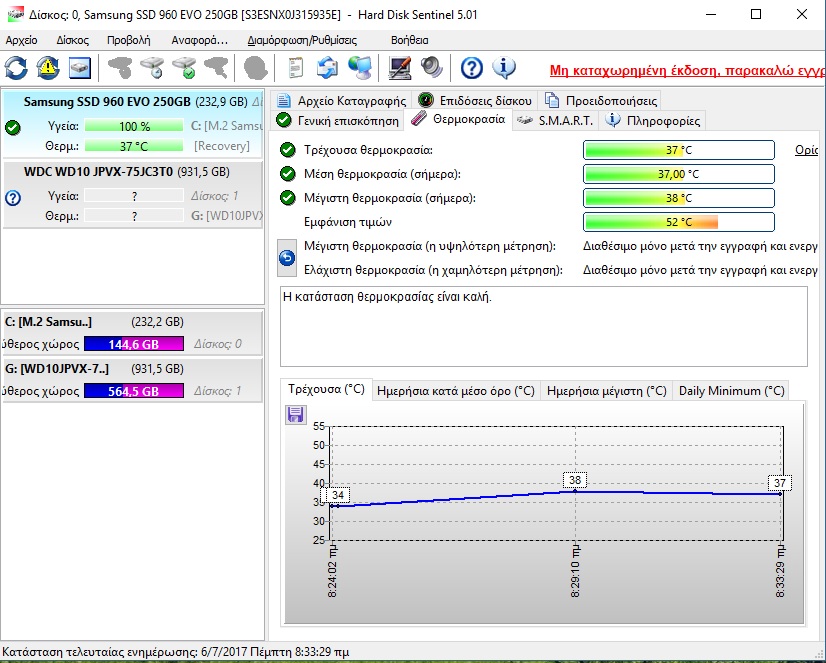Open help with the blue question mark icon
826x663 pixels.
[x=472, y=68]
